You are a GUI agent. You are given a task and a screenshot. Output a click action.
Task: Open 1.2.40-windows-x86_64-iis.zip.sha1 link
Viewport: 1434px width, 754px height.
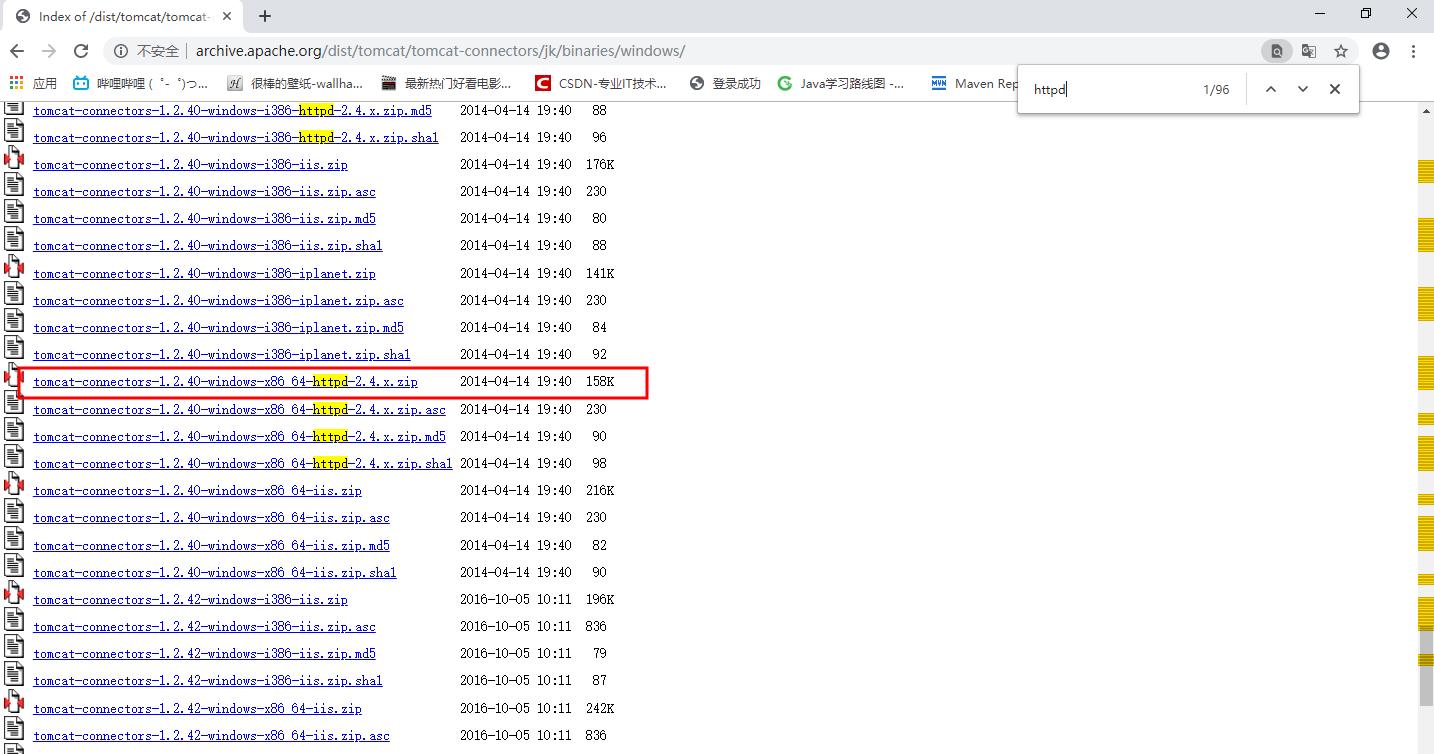215,572
